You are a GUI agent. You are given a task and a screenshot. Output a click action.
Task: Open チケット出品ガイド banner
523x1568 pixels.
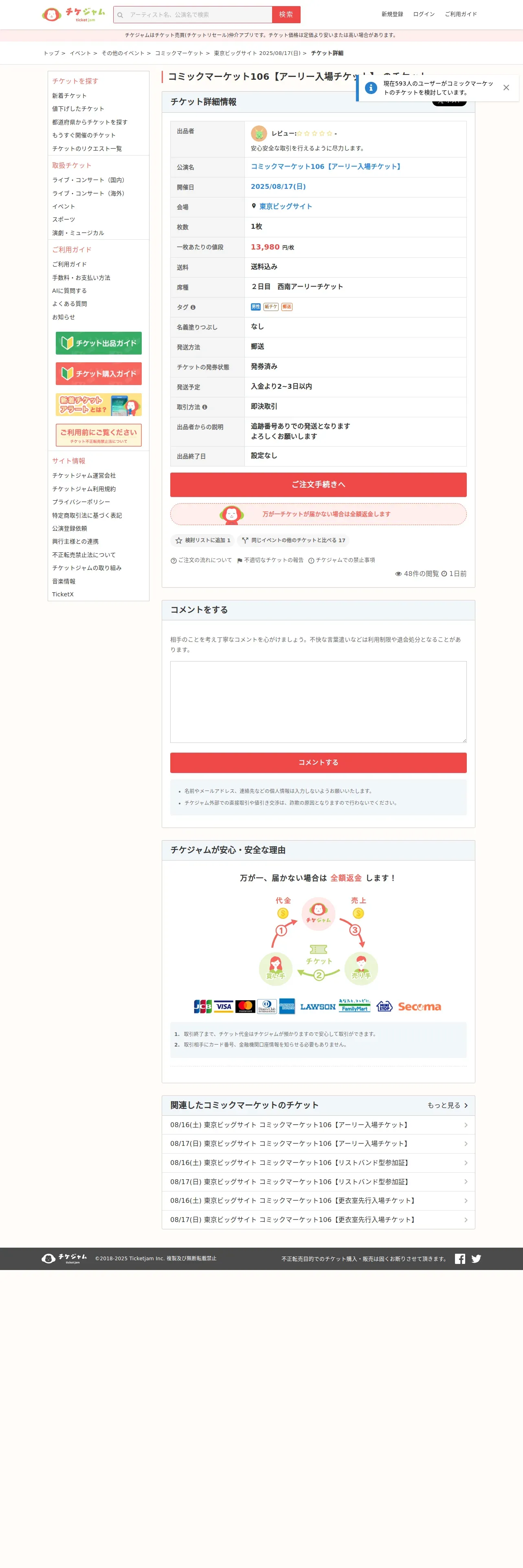(99, 343)
